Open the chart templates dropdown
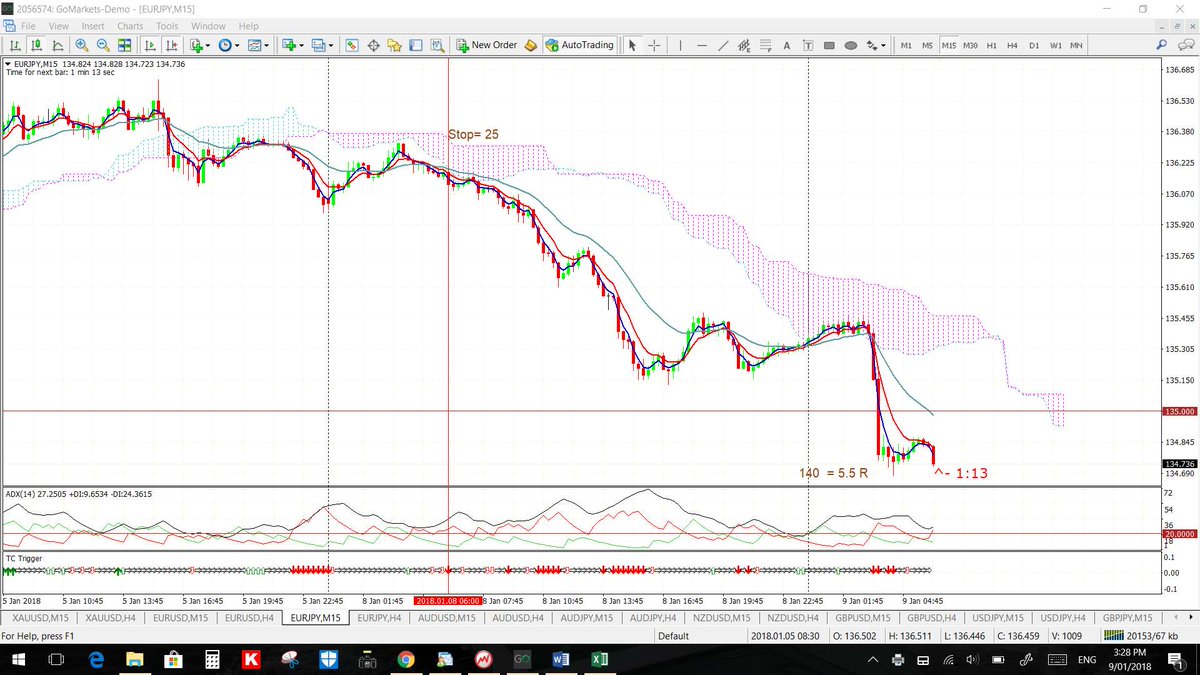 point(258,45)
